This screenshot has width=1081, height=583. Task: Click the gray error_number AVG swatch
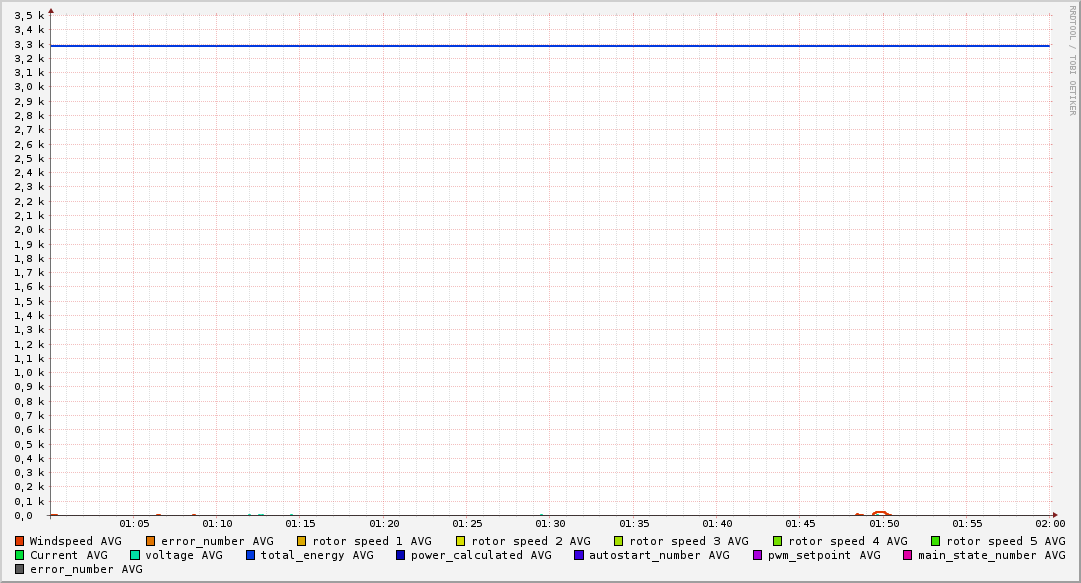click(x=20, y=569)
